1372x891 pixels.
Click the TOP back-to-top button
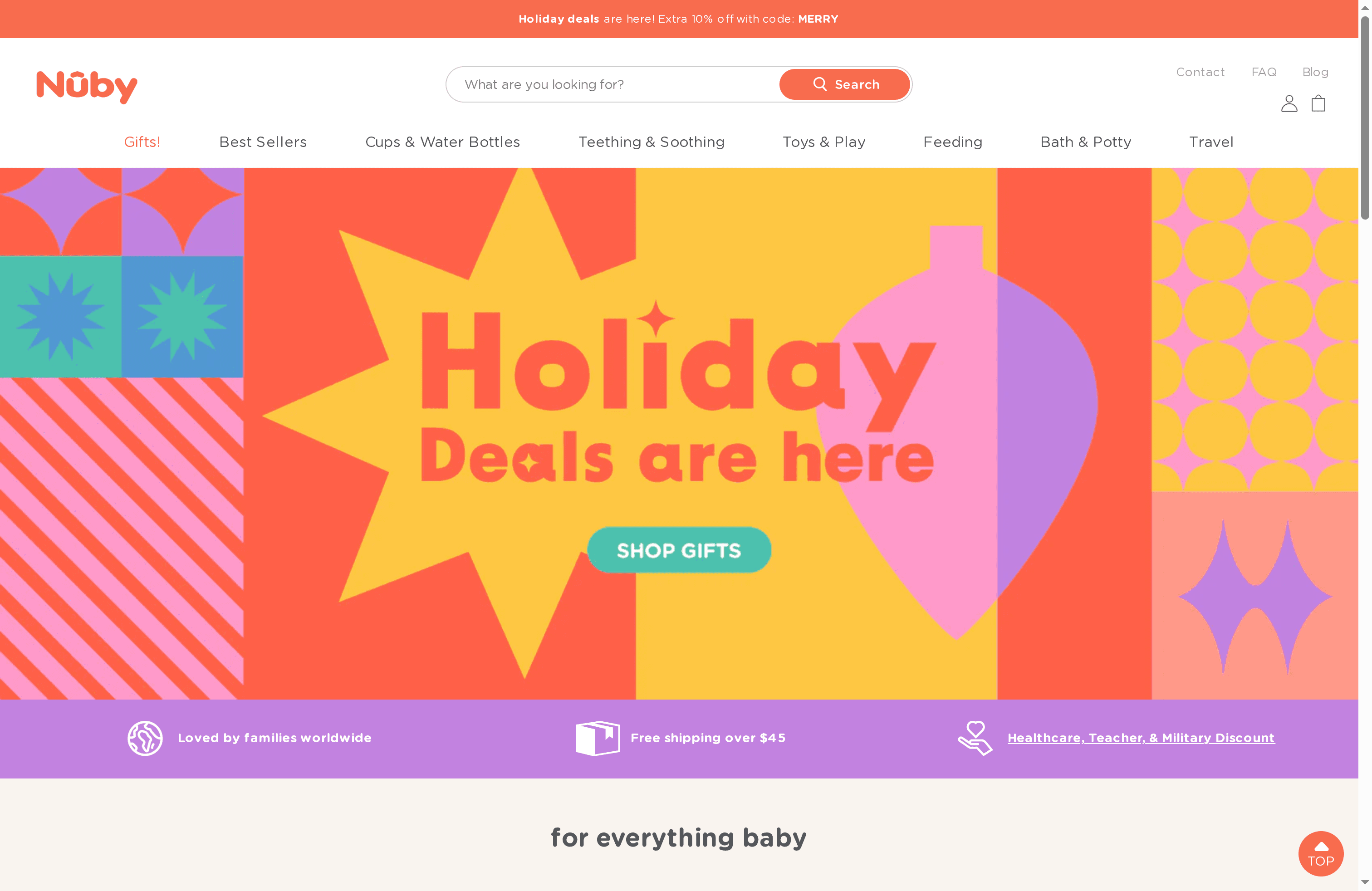pyautogui.click(x=1321, y=853)
